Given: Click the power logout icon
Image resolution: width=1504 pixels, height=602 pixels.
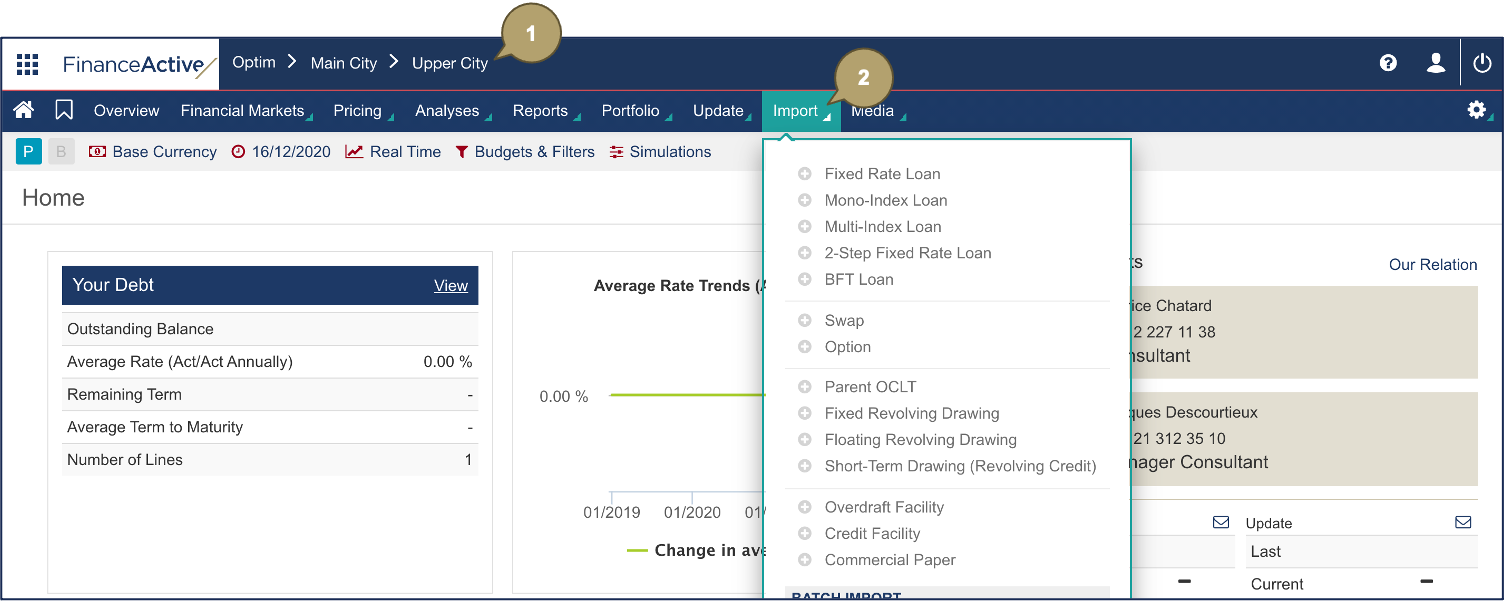Looking at the screenshot, I should tap(1483, 63).
